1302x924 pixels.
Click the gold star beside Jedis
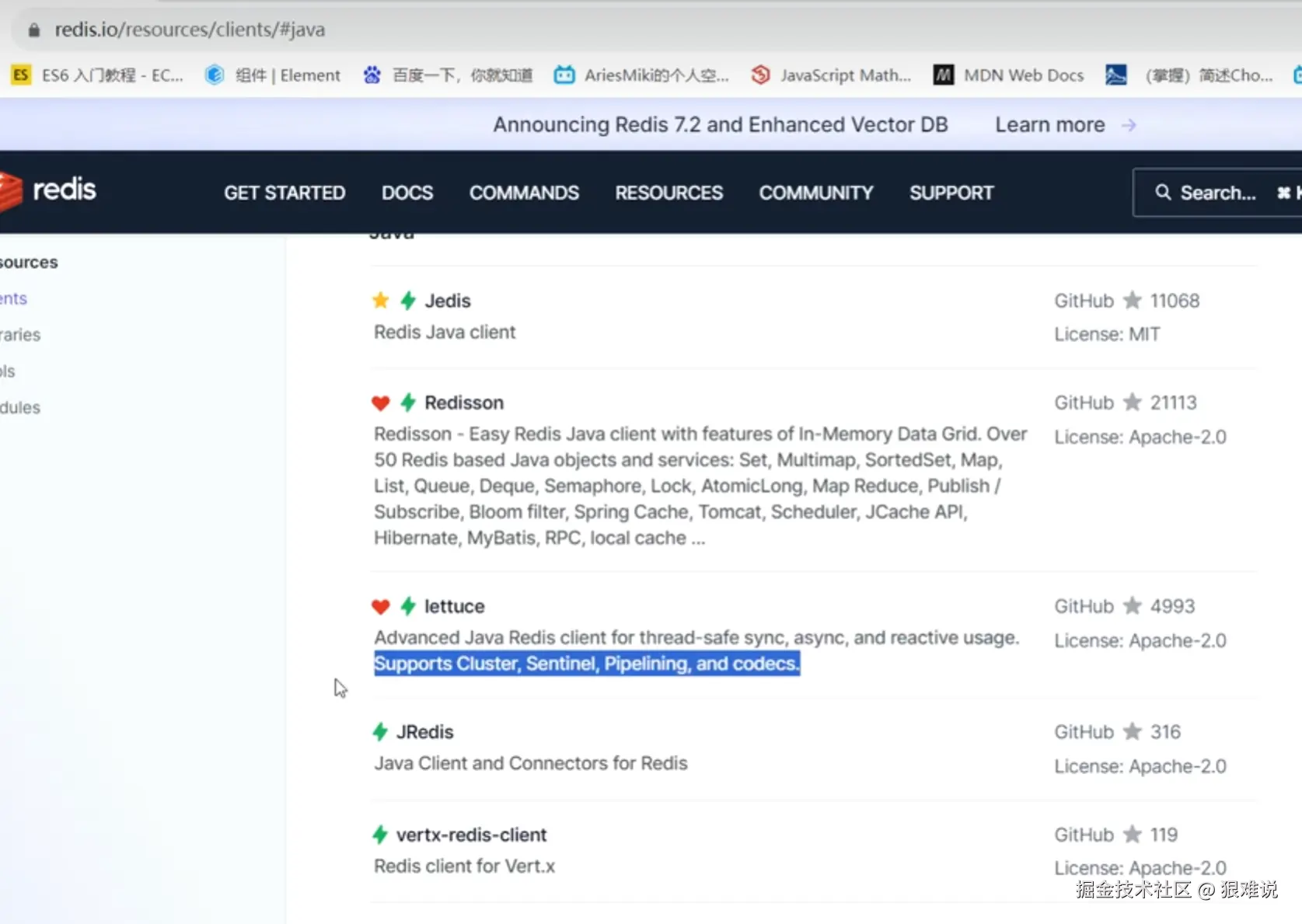(x=381, y=301)
